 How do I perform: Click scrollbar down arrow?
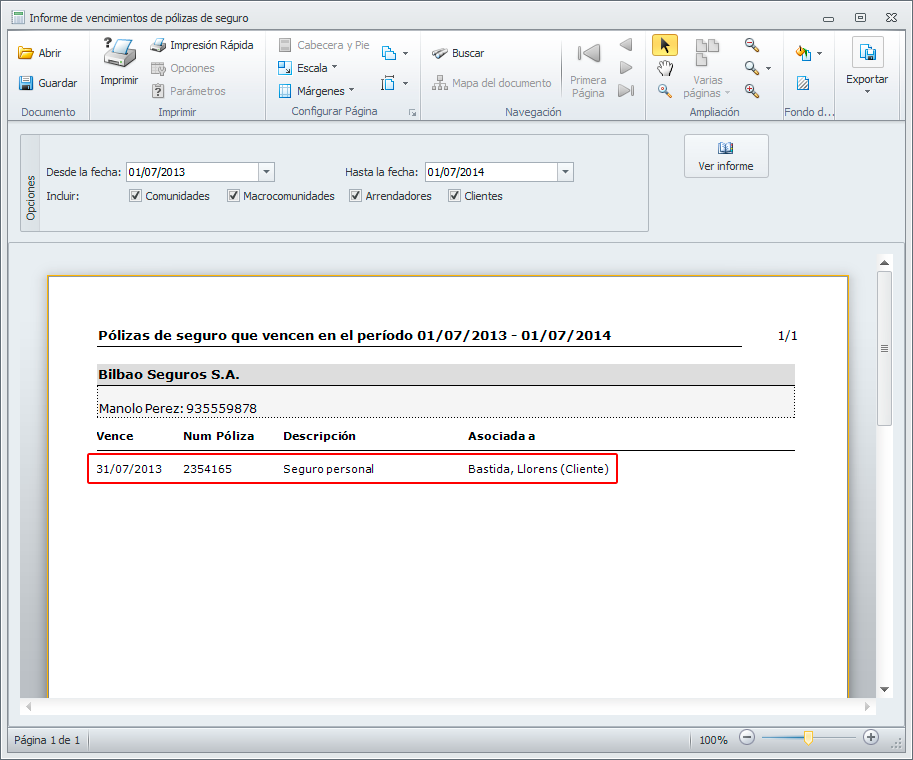(884, 689)
